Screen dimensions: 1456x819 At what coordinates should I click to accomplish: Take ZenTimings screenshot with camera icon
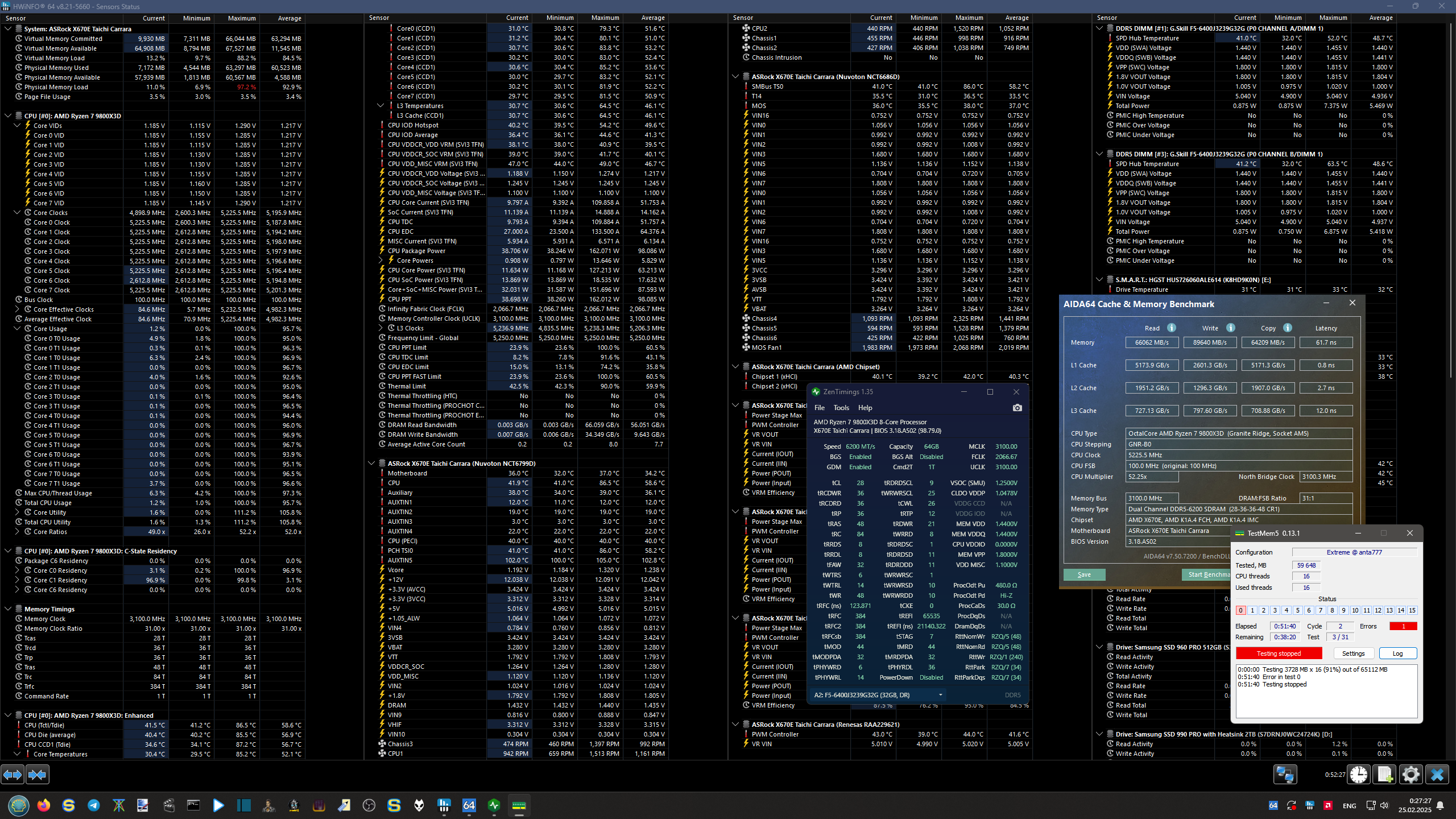point(1017,408)
